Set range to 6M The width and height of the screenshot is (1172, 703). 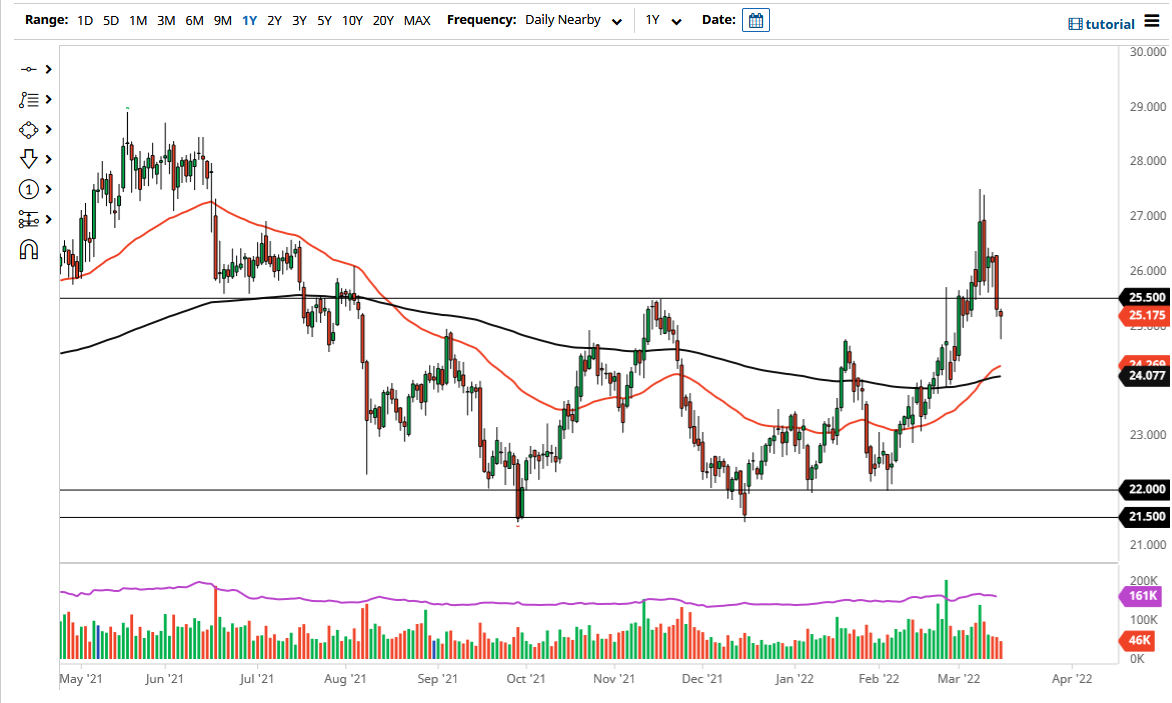pyautogui.click(x=194, y=20)
